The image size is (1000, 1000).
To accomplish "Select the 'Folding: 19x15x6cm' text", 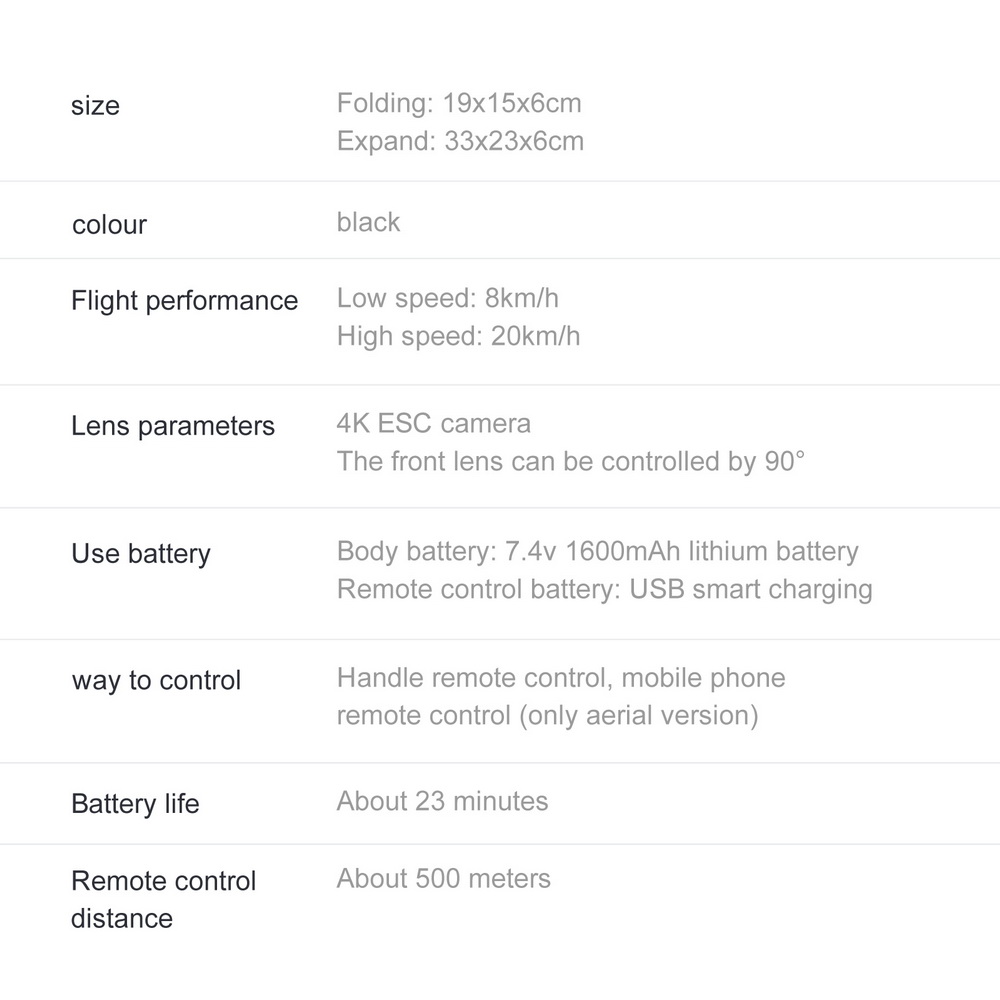I will 459,103.
